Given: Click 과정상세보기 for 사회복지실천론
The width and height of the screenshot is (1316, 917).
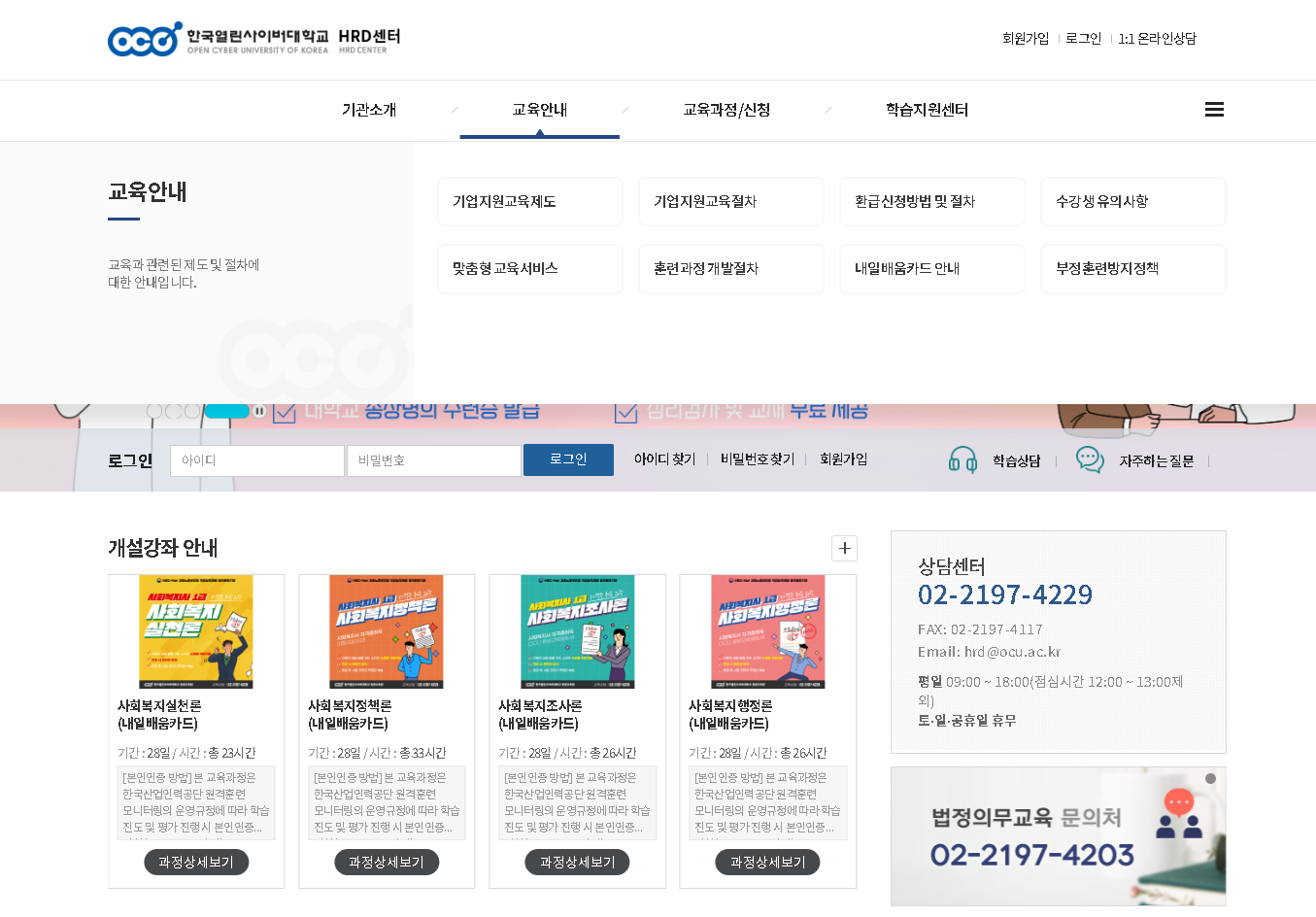Looking at the screenshot, I should click(x=195, y=862).
